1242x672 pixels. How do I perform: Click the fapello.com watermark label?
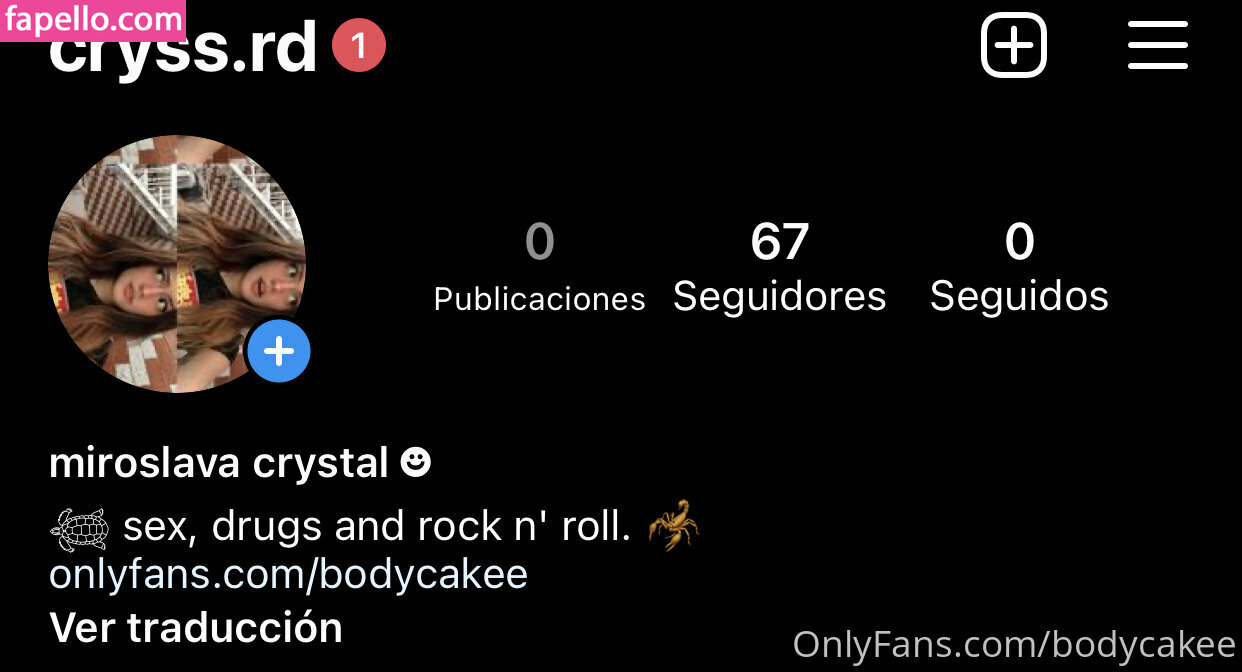pyautogui.click(x=93, y=19)
